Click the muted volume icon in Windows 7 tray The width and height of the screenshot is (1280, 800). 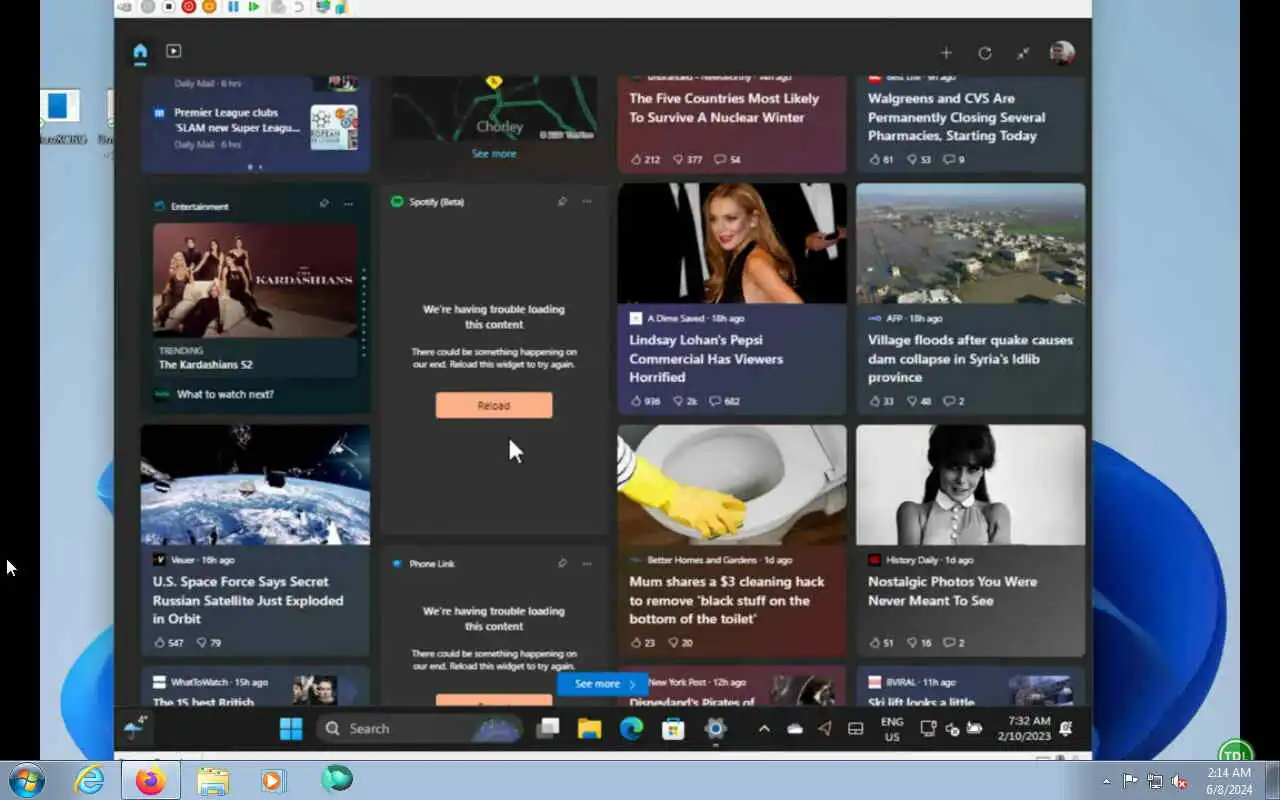(1179, 781)
